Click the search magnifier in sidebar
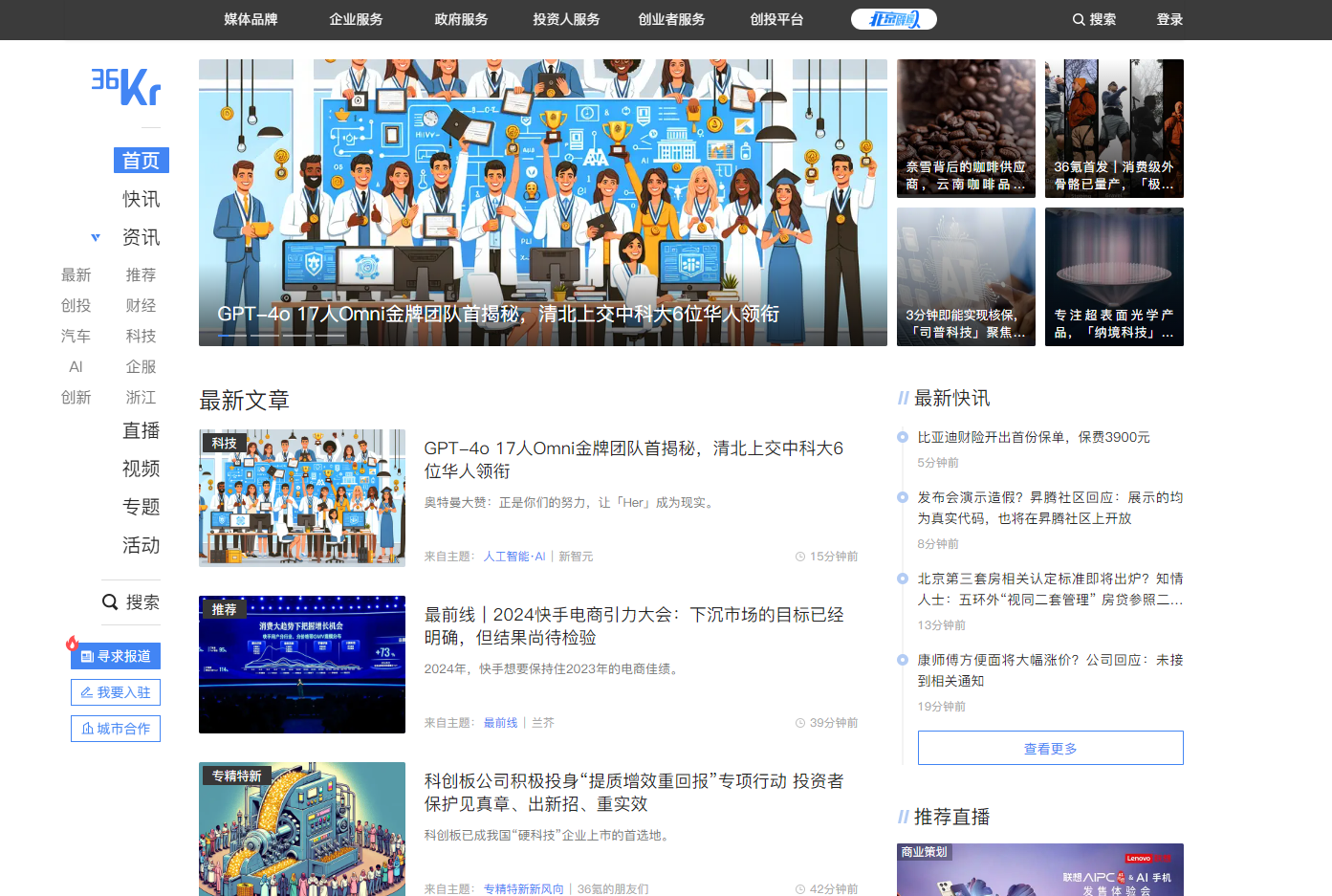Image resolution: width=1332 pixels, height=896 pixels. [x=110, y=602]
